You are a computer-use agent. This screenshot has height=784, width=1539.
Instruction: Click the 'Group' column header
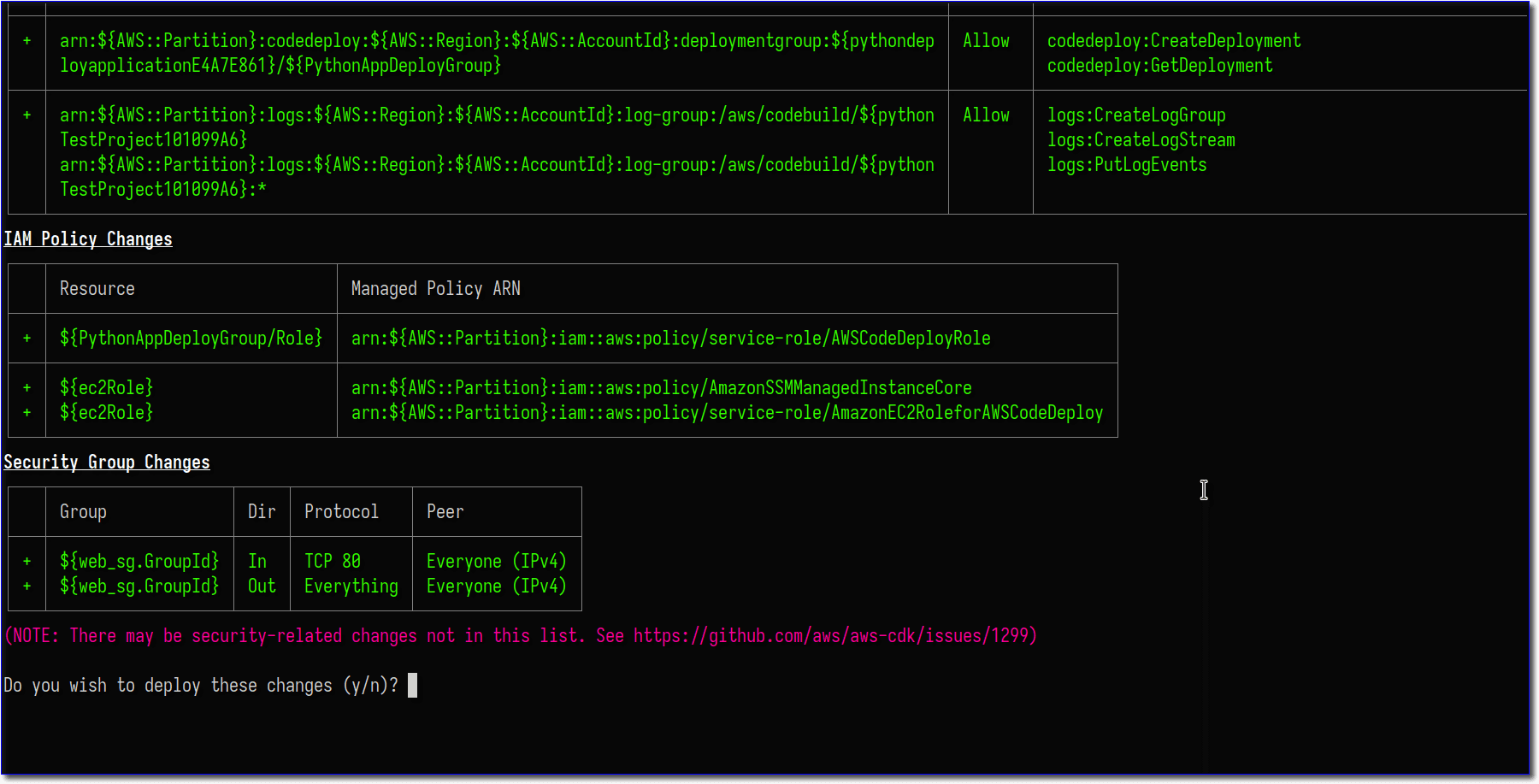[x=83, y=512]
